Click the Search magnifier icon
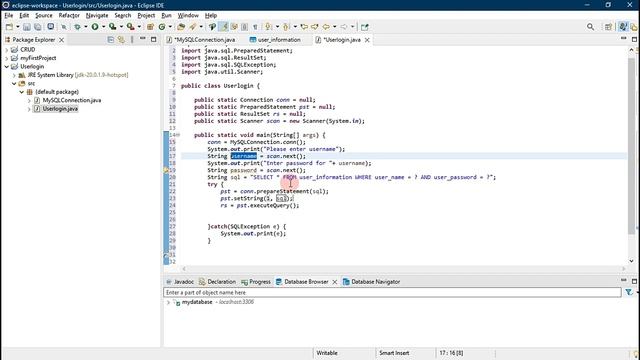The height and width of the screenshot is (360, 640). [x=590, y=27]
